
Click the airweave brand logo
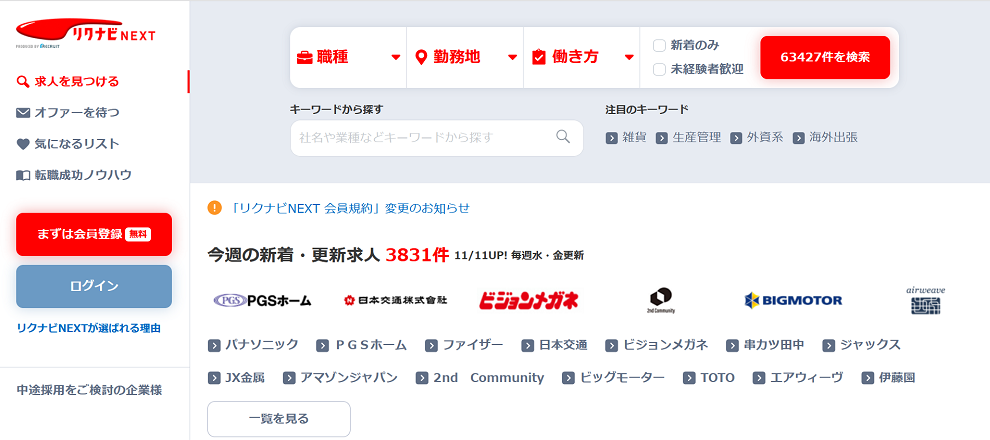(926, 300)
